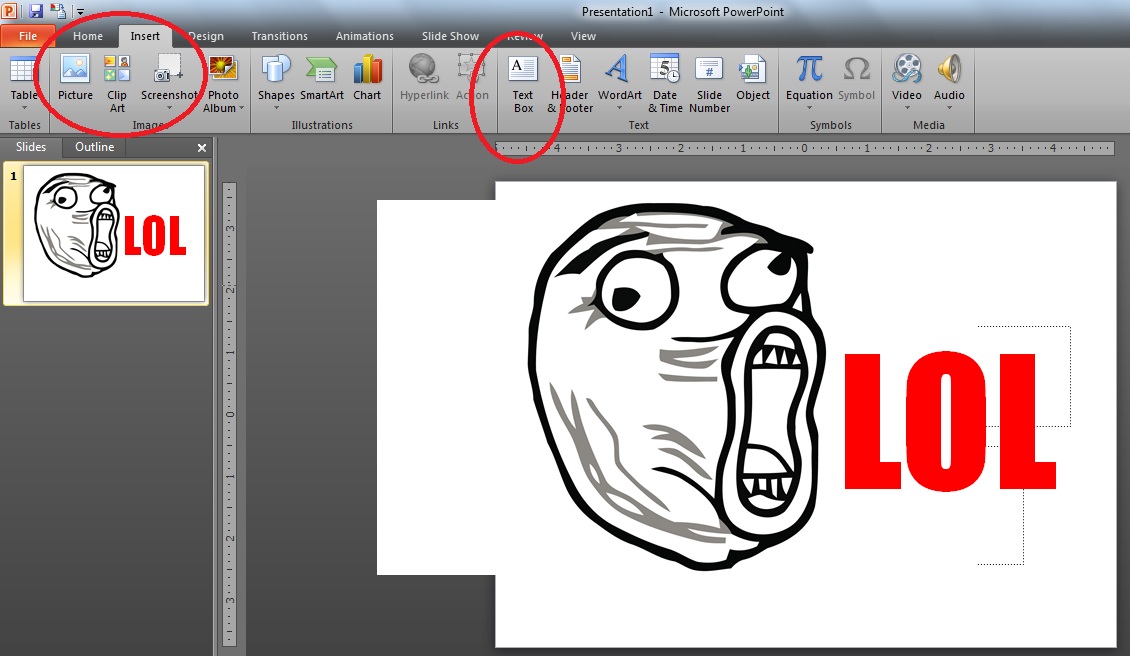Create a Photo Album
The width and height of the screenshot is (1130, 656).
tap(223, 83)
